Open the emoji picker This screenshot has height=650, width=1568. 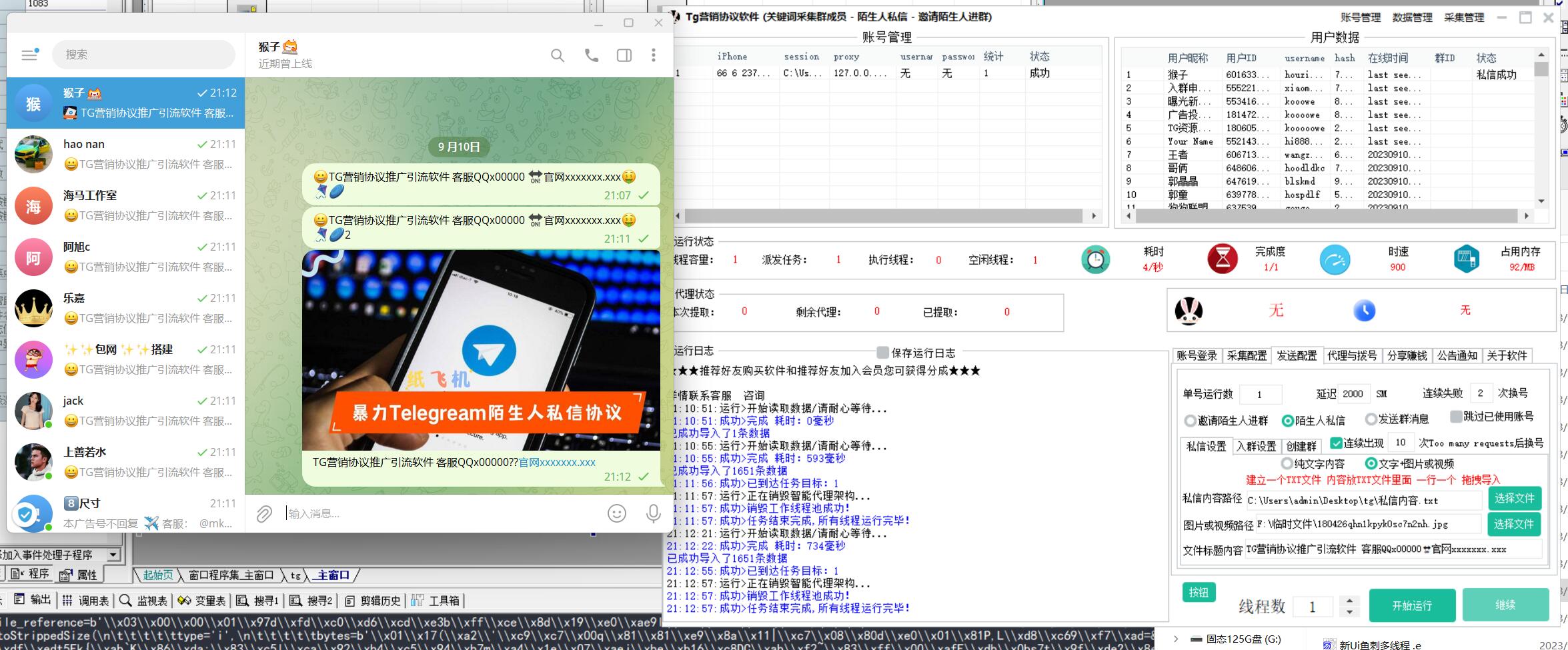tap(617, 513)
